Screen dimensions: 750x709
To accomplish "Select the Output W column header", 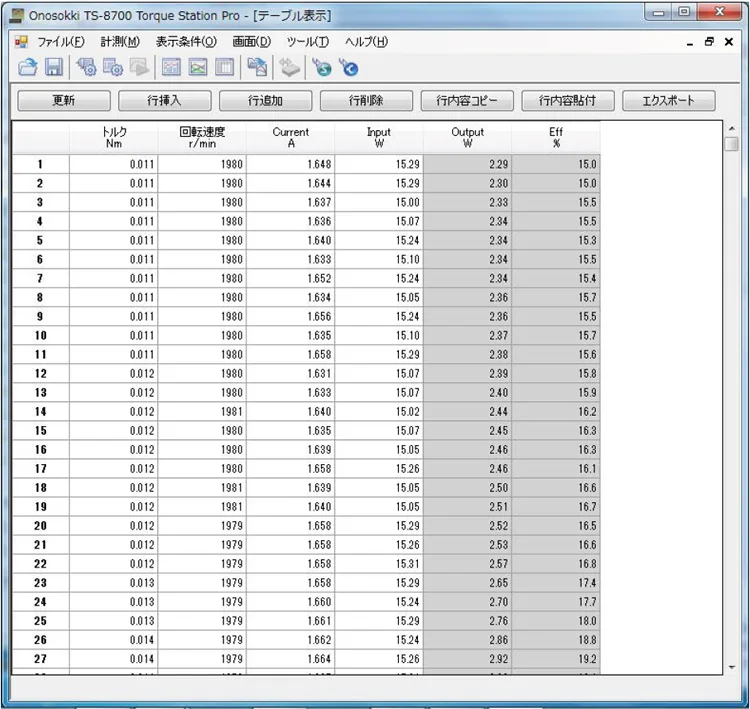I will tap(467, 138).
